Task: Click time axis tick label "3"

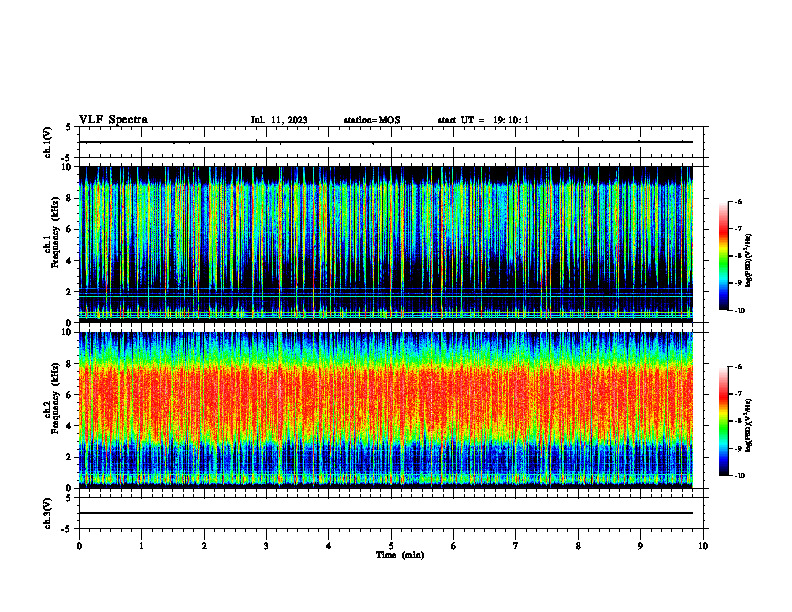Action: pyautogui.click(x=266, y=546)
